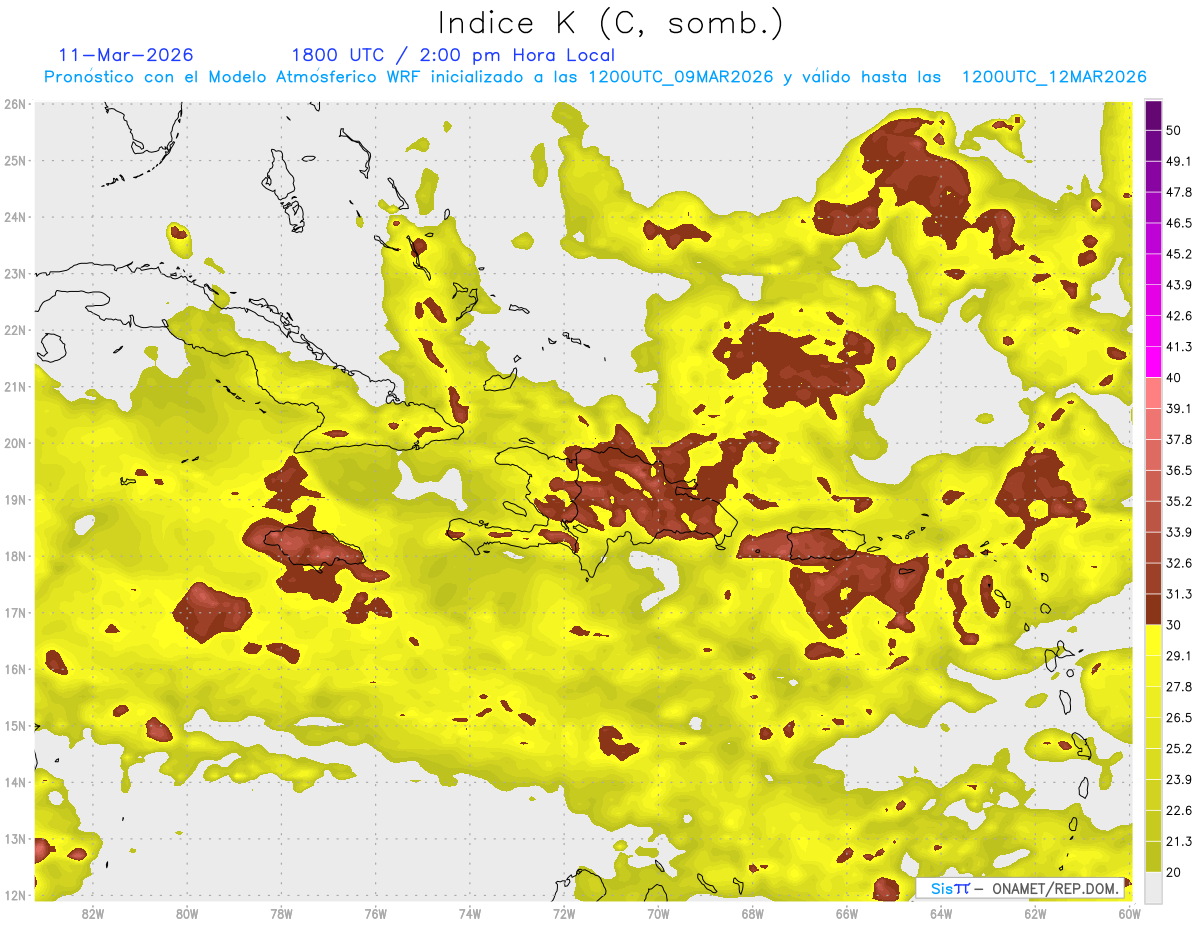
Task: Select the "13N" latitude label
Action: tap(16, 839)
